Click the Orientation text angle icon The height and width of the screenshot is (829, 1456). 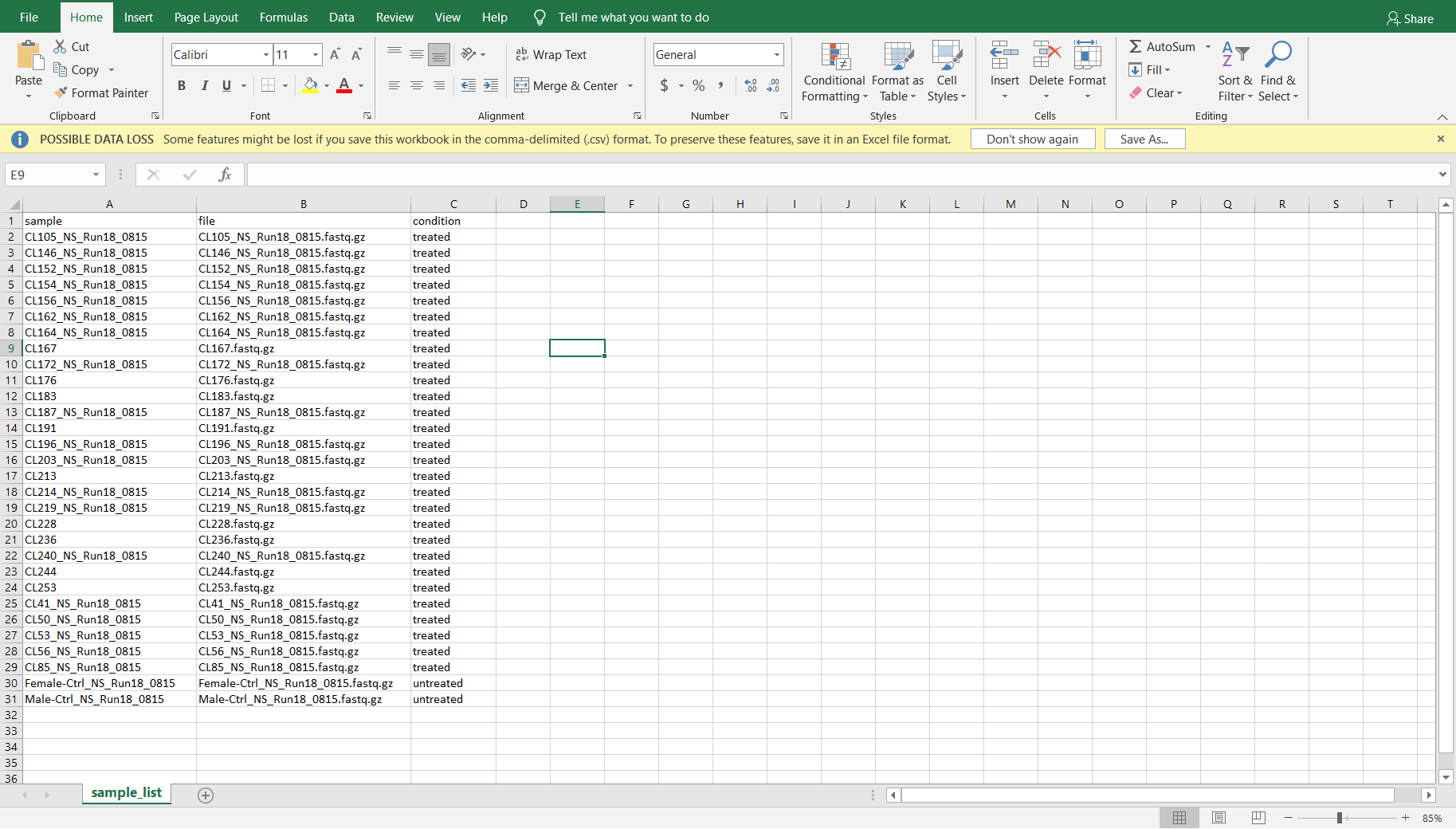(469, 54)
